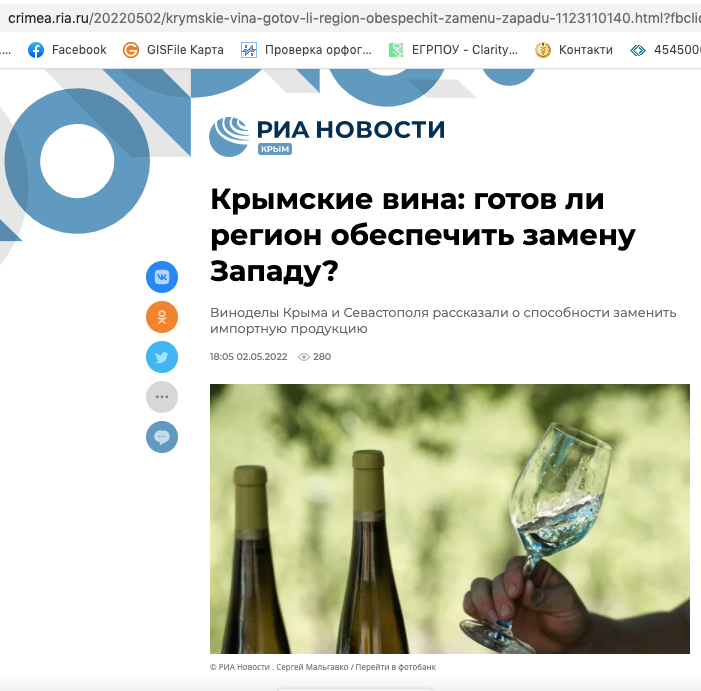Click the КРЫМ region badge
Screen dimensions: 701x691
point(274,149)
